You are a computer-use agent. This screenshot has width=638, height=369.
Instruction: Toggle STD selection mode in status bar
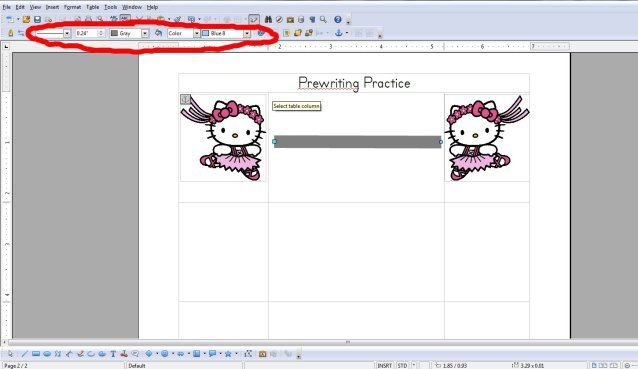point(402,365)
